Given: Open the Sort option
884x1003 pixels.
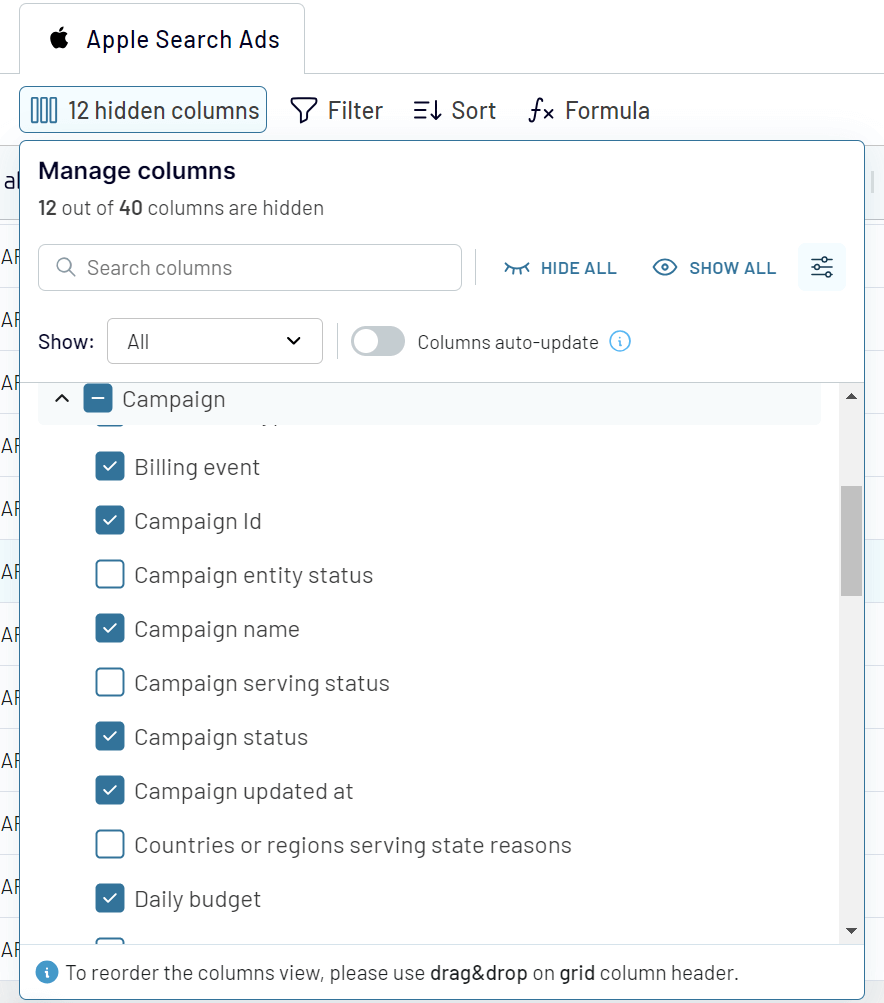Looking at the screenshot, I should (455, 110).
